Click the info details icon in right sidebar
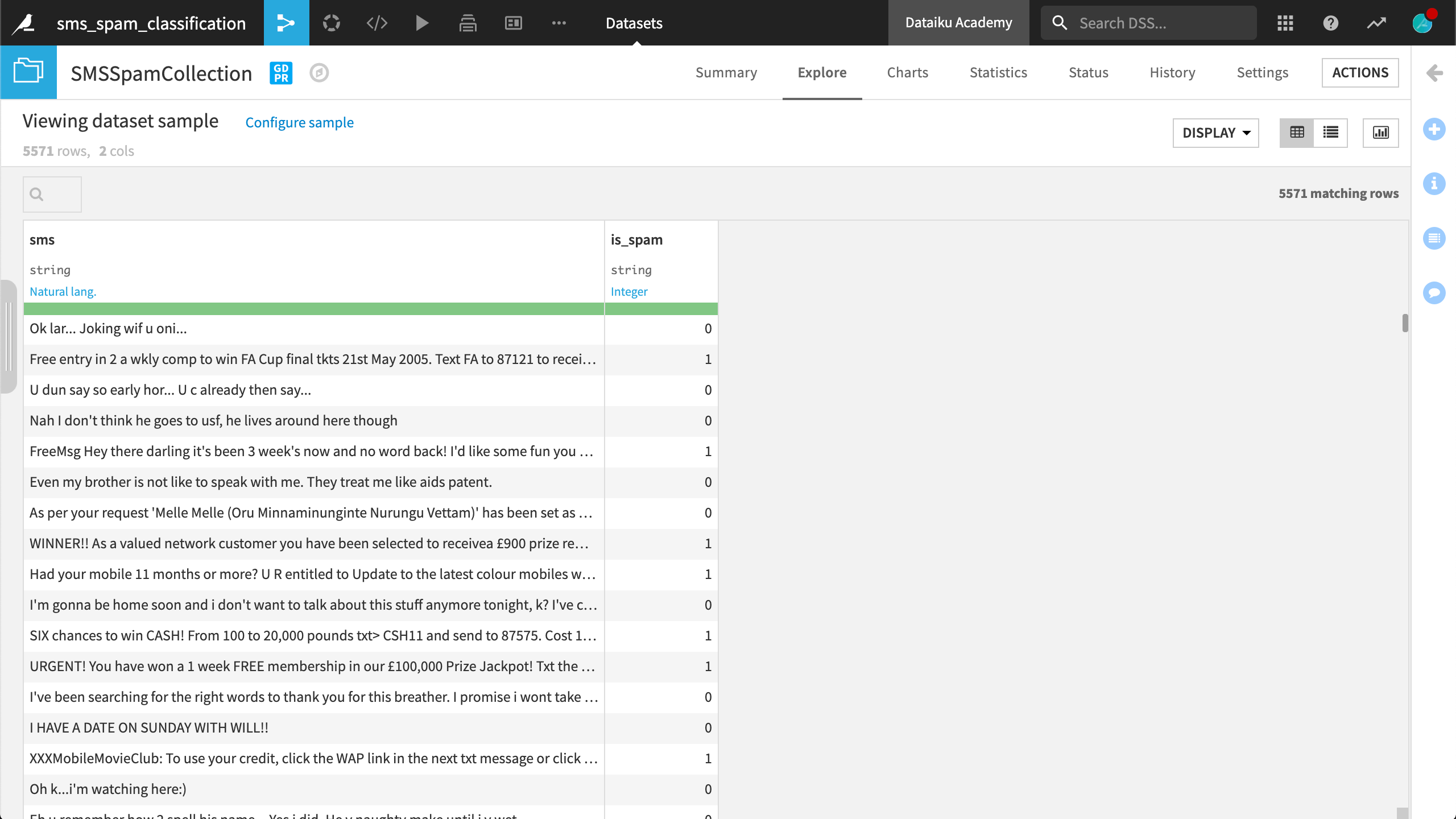Viewport: 1456px width, 819px height. coord(1434,184)
